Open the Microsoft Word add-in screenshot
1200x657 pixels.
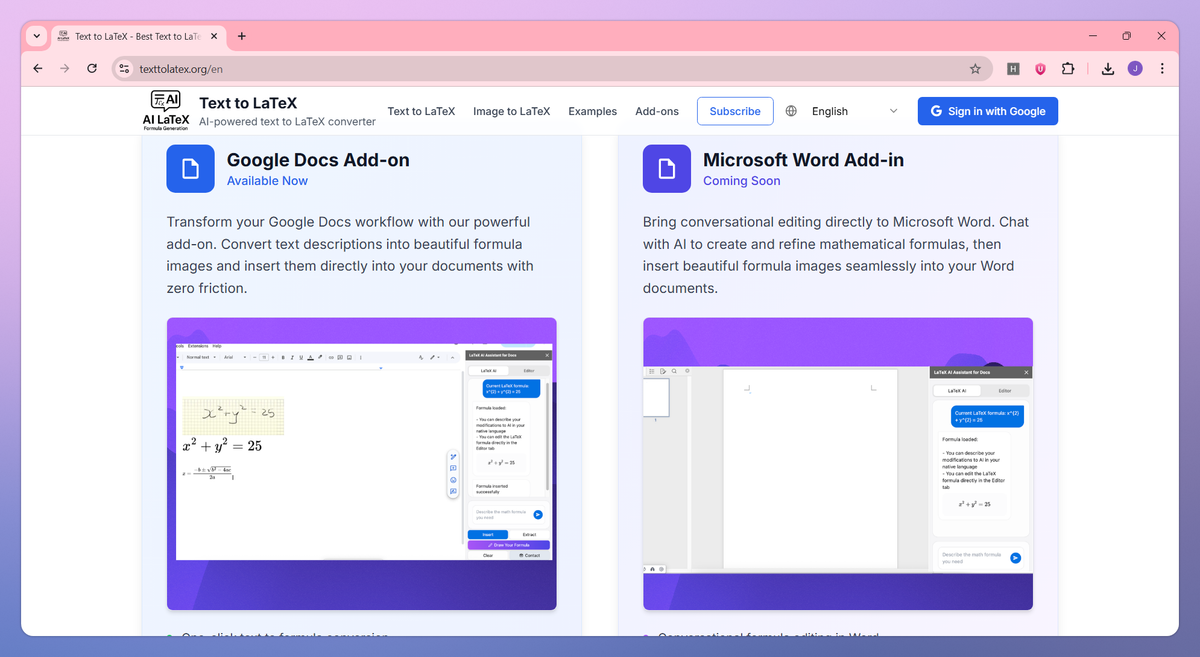[x=838, y=464]
